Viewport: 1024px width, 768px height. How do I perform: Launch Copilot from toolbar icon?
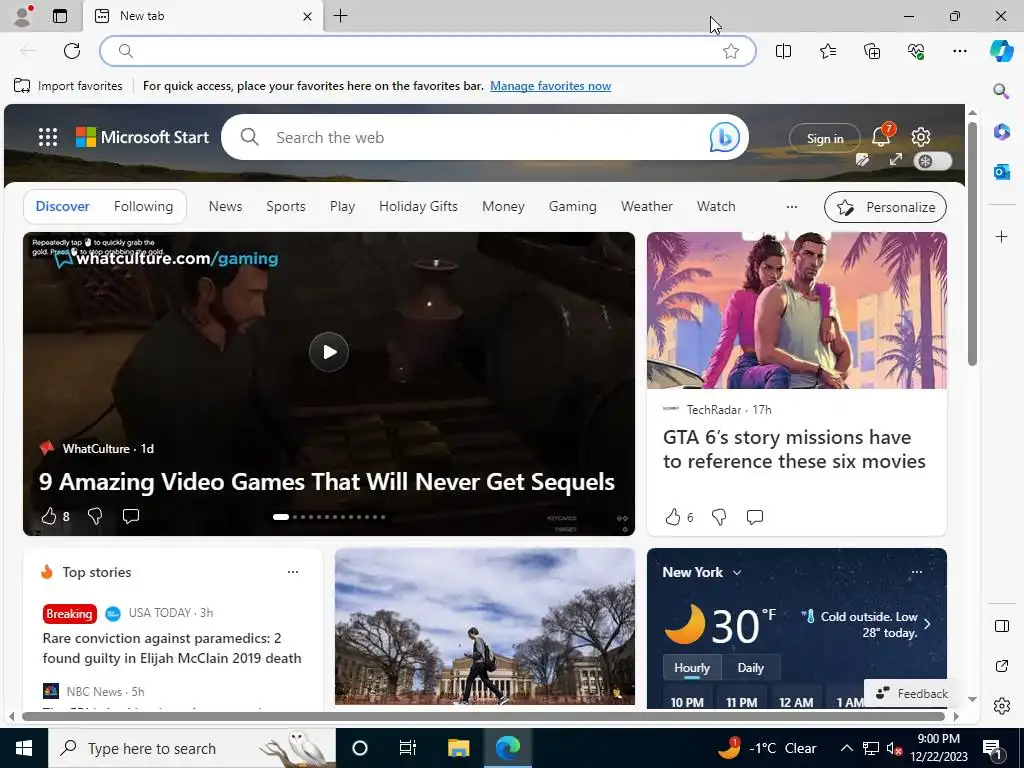point(1001,51)
